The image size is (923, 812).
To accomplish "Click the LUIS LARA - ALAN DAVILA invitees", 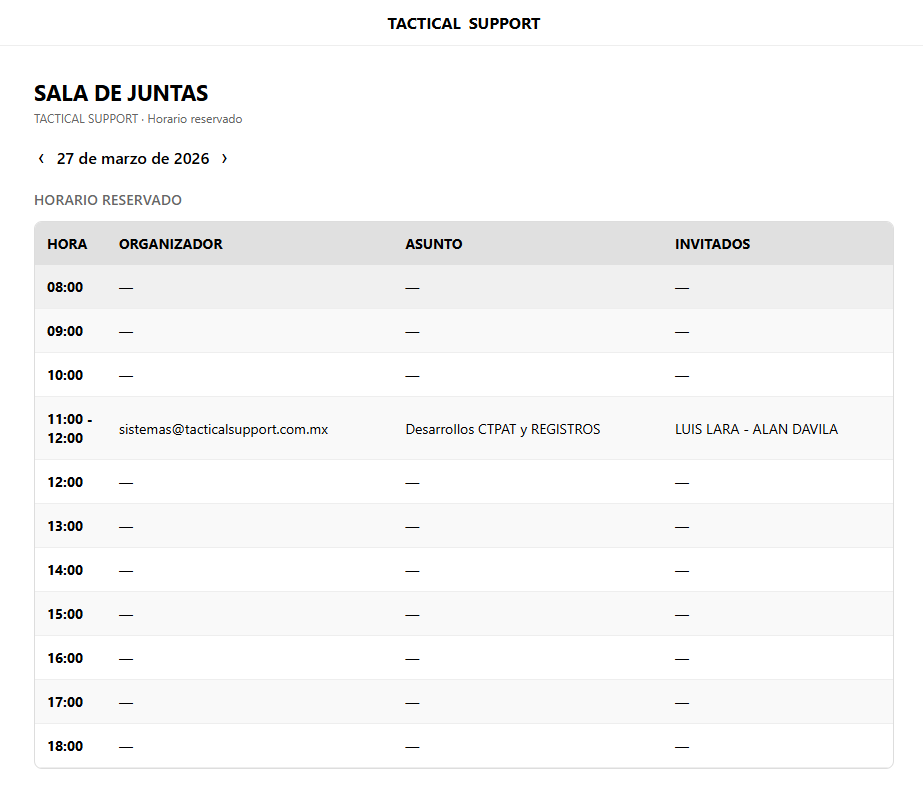I will (756, 429).
